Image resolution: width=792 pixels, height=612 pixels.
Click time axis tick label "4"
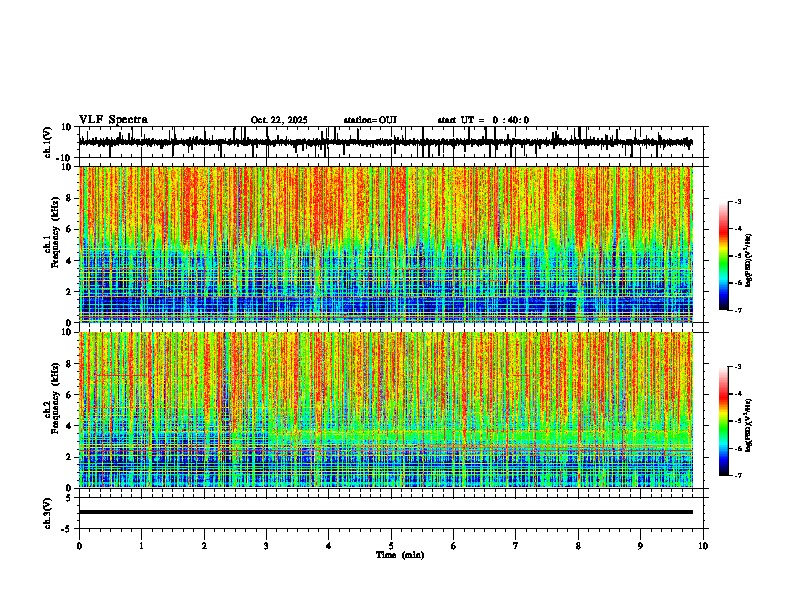pyautogui.click(x=329, y=546)
